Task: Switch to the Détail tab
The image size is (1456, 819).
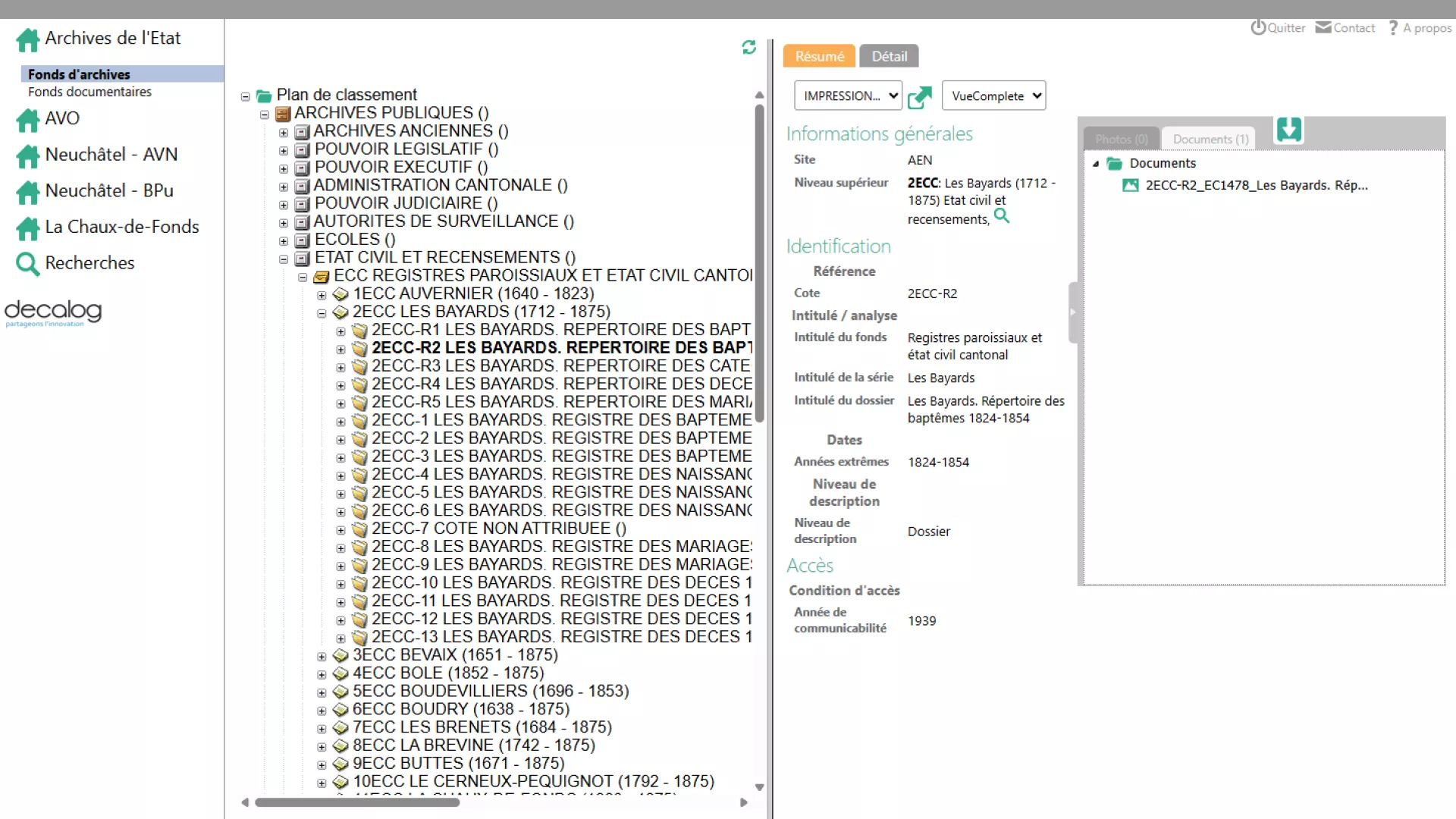Action: (x=889, y=56)
